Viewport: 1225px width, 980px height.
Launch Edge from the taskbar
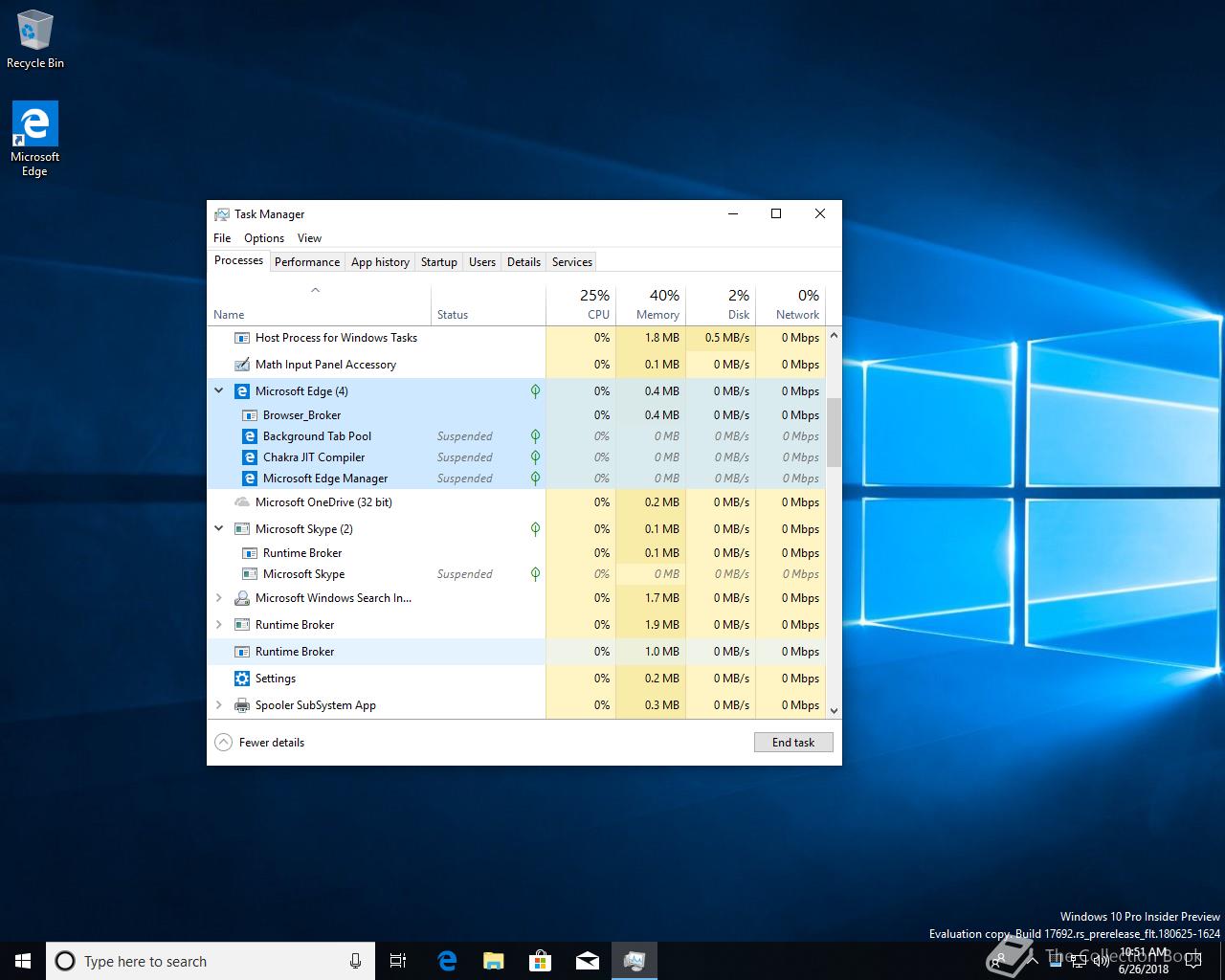[x=447, y=961]
